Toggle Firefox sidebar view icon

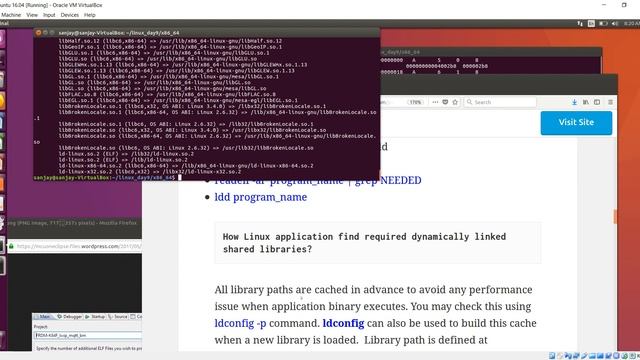[x=597, y=102]
